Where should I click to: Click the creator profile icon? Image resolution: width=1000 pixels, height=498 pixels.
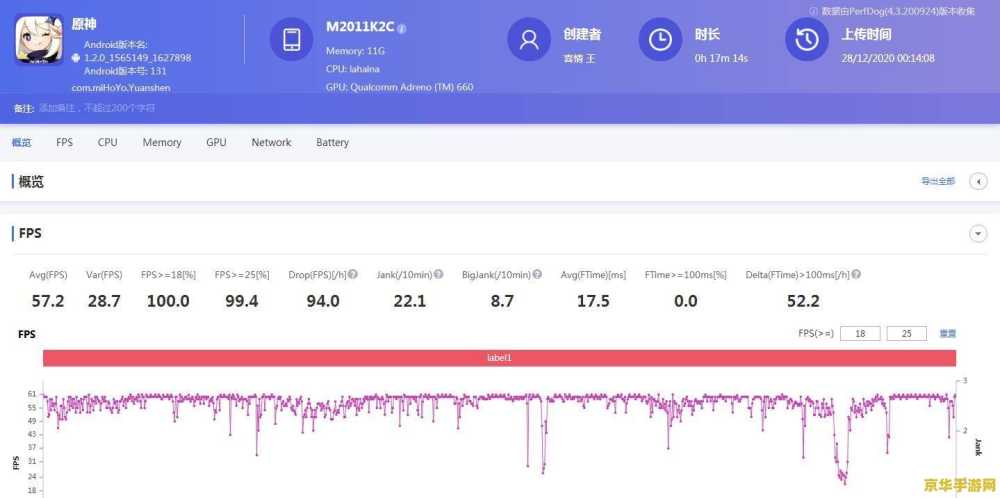click(529, 40)
